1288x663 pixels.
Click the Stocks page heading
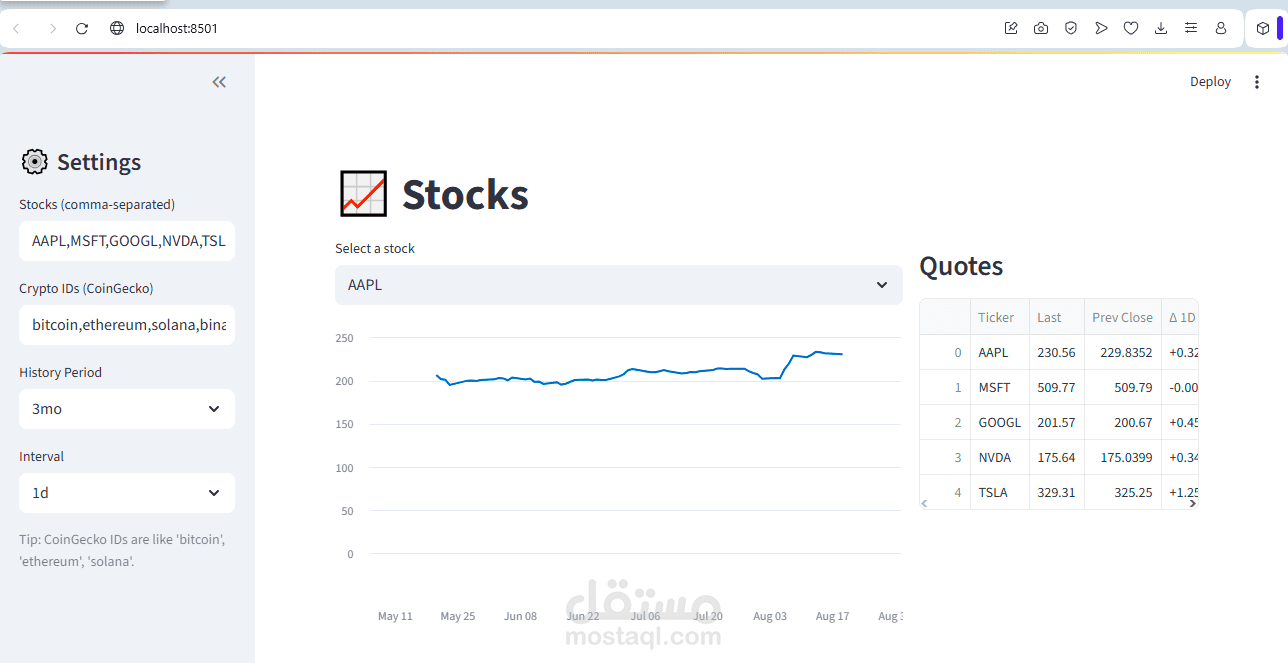point(465,195)
